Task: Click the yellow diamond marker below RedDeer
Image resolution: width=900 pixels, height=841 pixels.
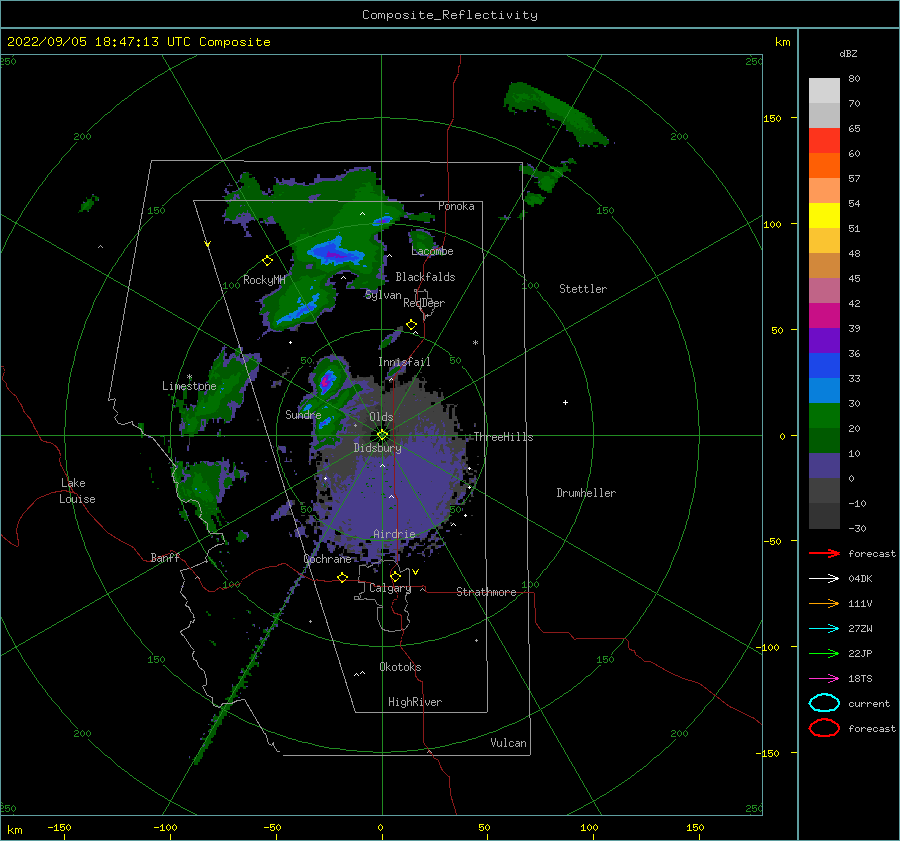Action: (411, 325)
